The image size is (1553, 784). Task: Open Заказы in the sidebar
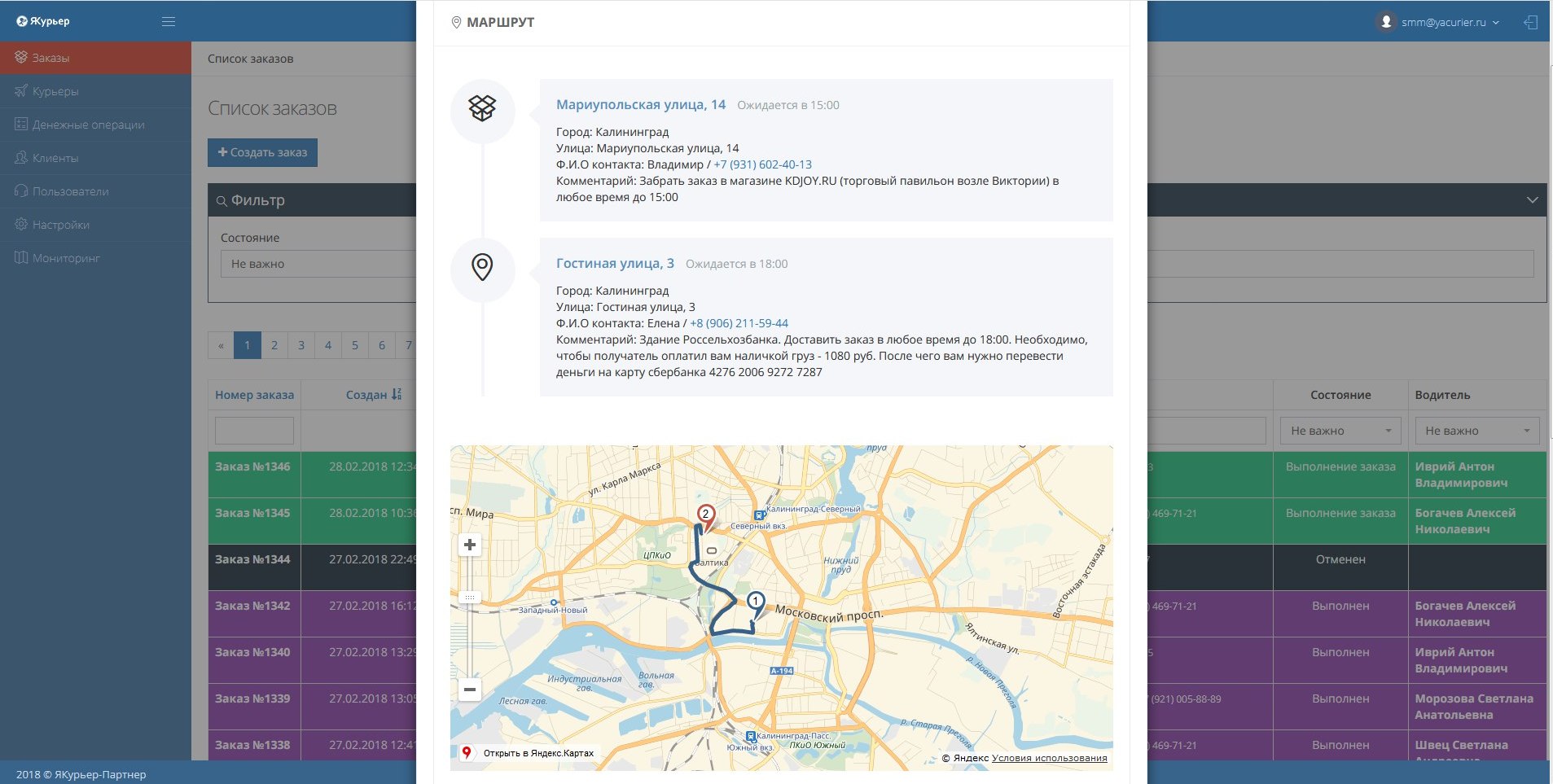click(95, 58)
